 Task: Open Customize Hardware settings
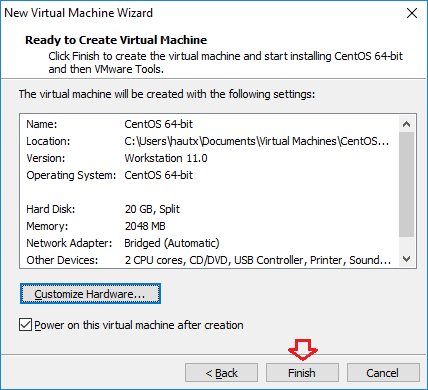pos(90,294)
